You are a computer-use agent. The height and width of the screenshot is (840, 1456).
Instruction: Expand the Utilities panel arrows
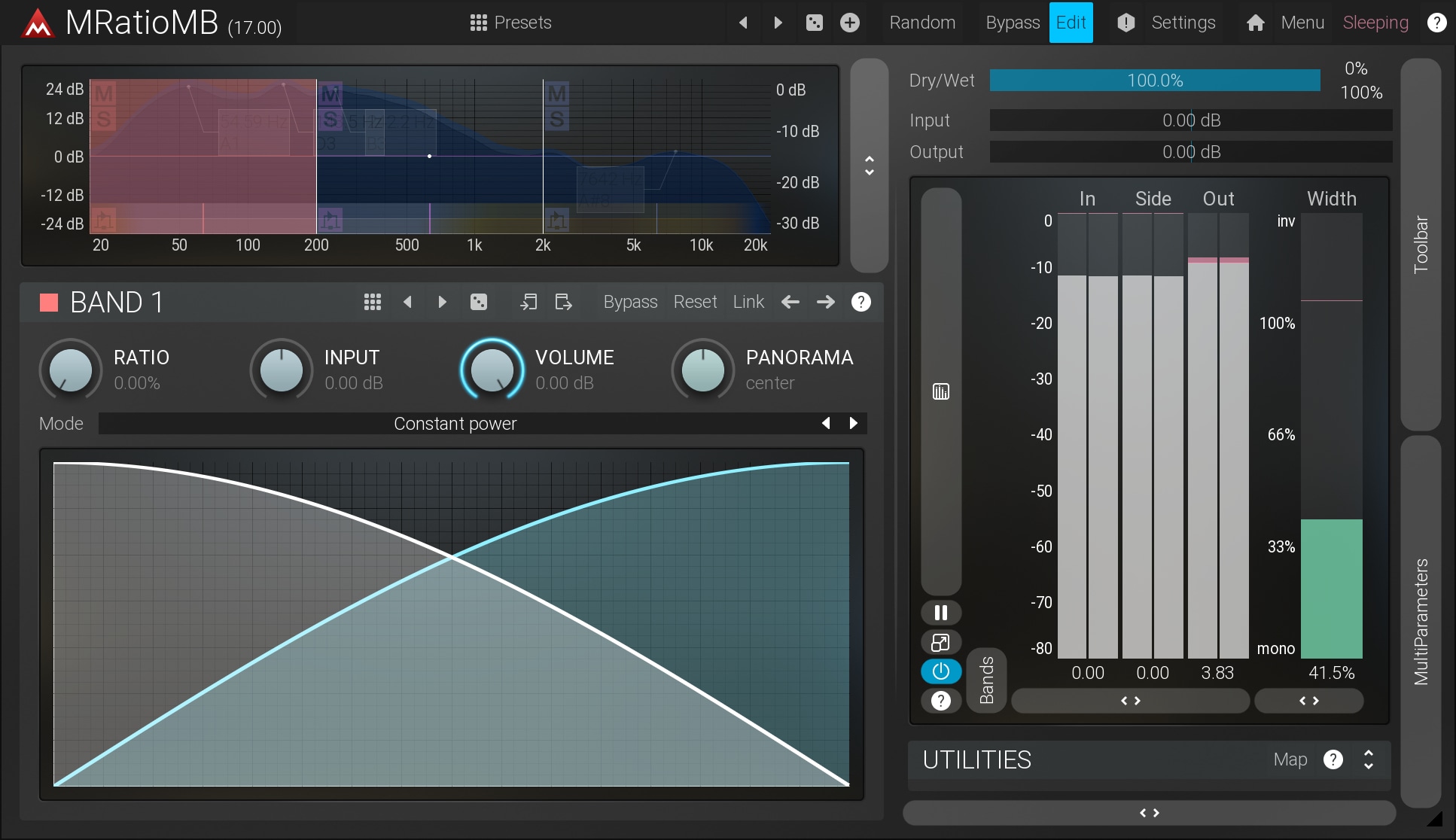pos(1368,759)
